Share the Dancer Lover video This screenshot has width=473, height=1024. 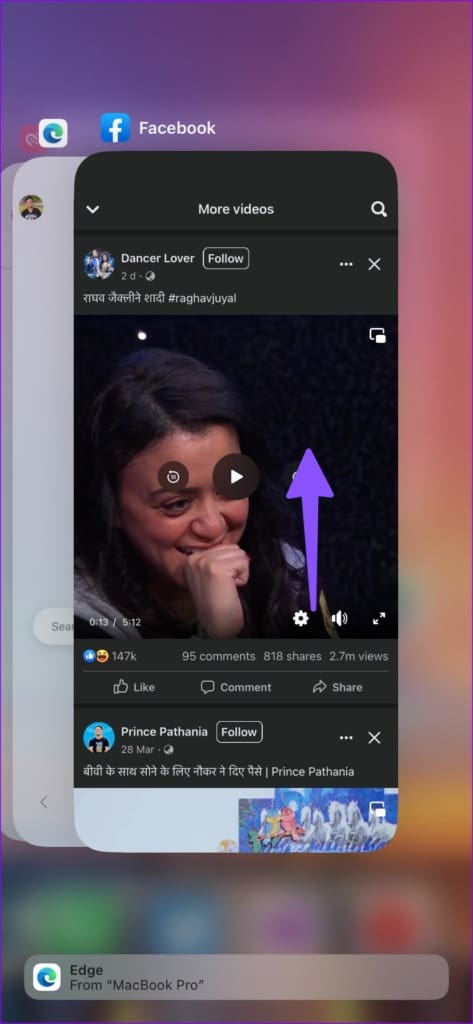[x=337, y=687]
